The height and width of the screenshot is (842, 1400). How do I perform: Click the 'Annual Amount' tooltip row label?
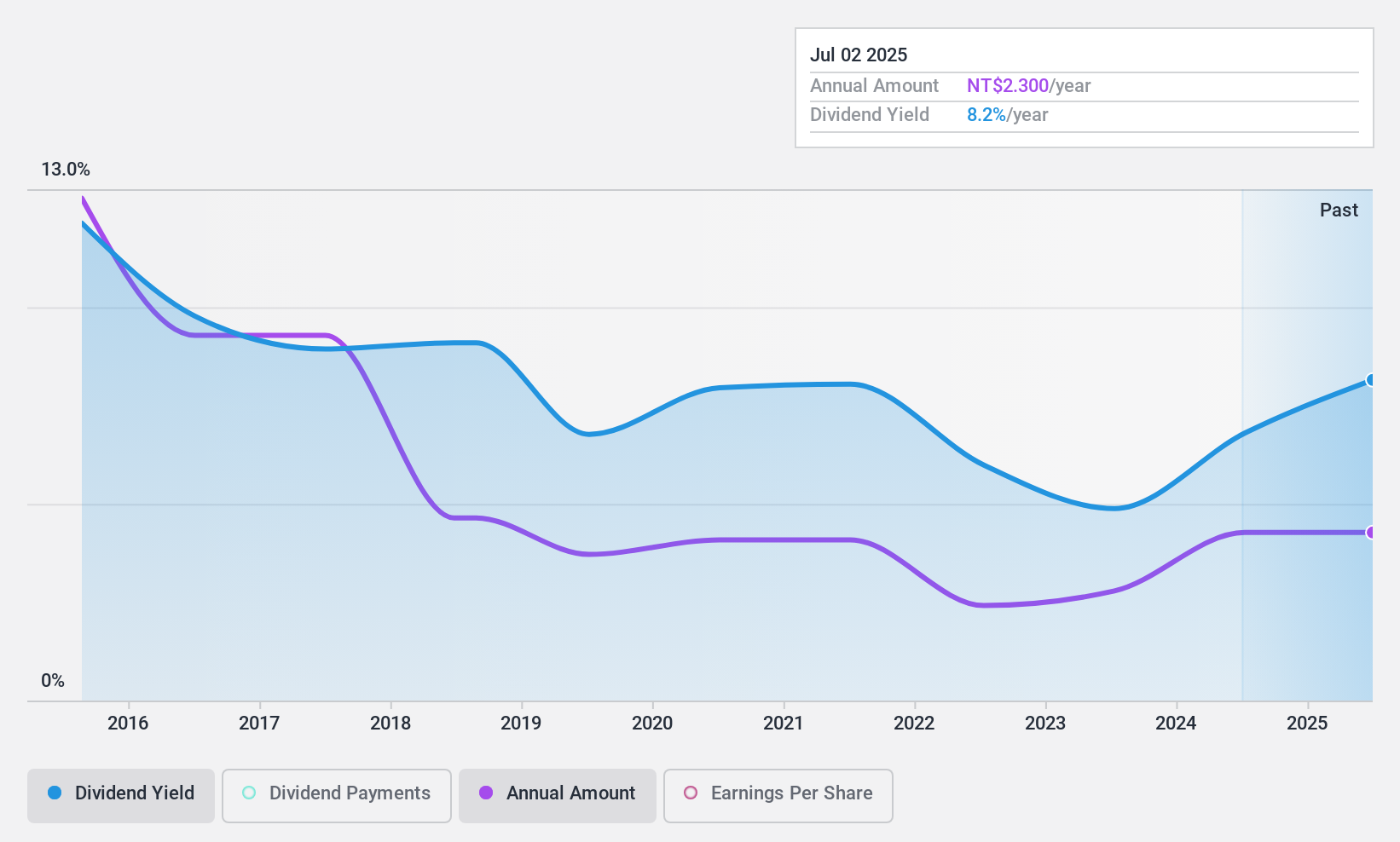874,86
